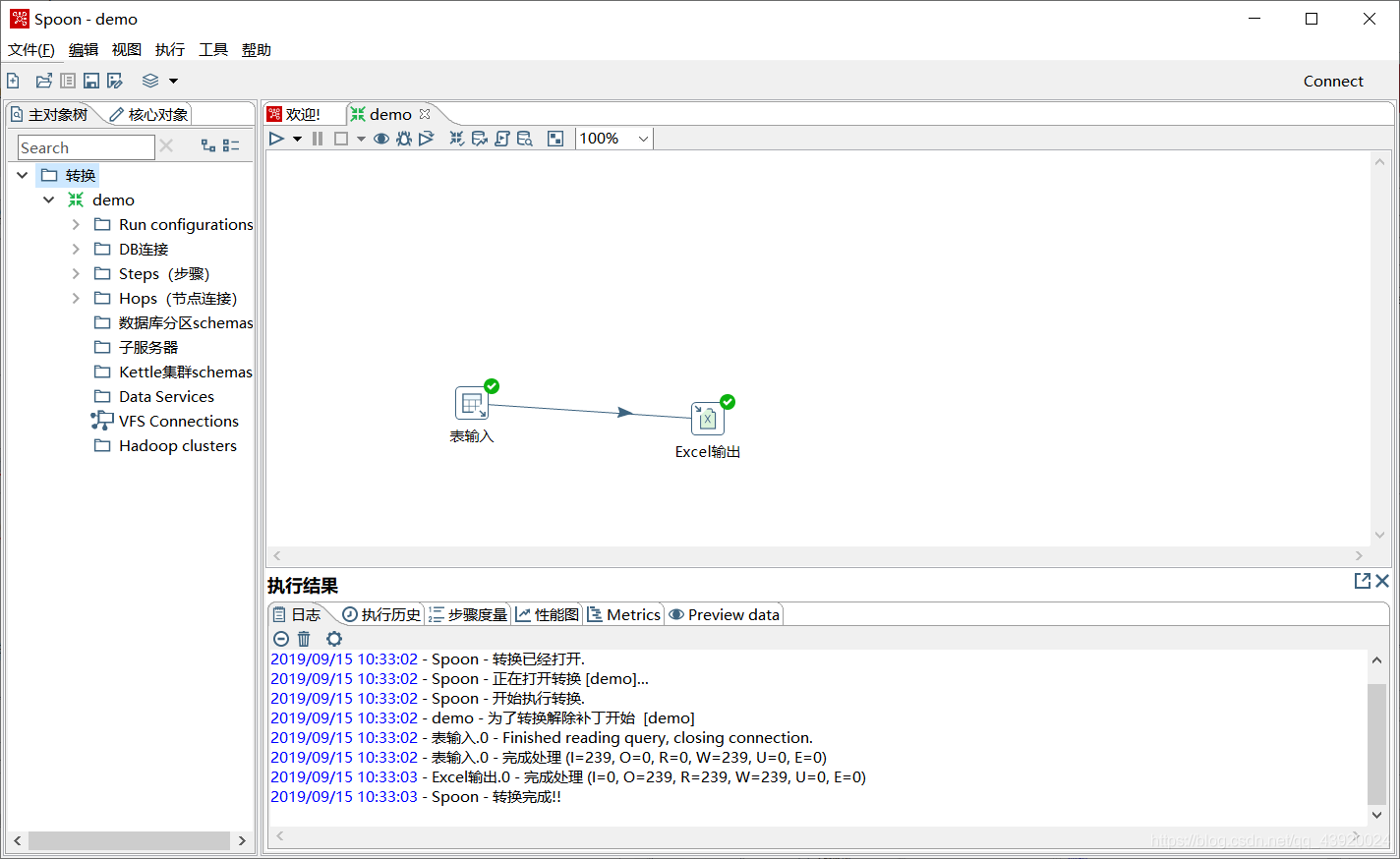Open the stop options dropdown arrow
Image resolution: width=1400 pixels, height=859 pixels.
361,139
